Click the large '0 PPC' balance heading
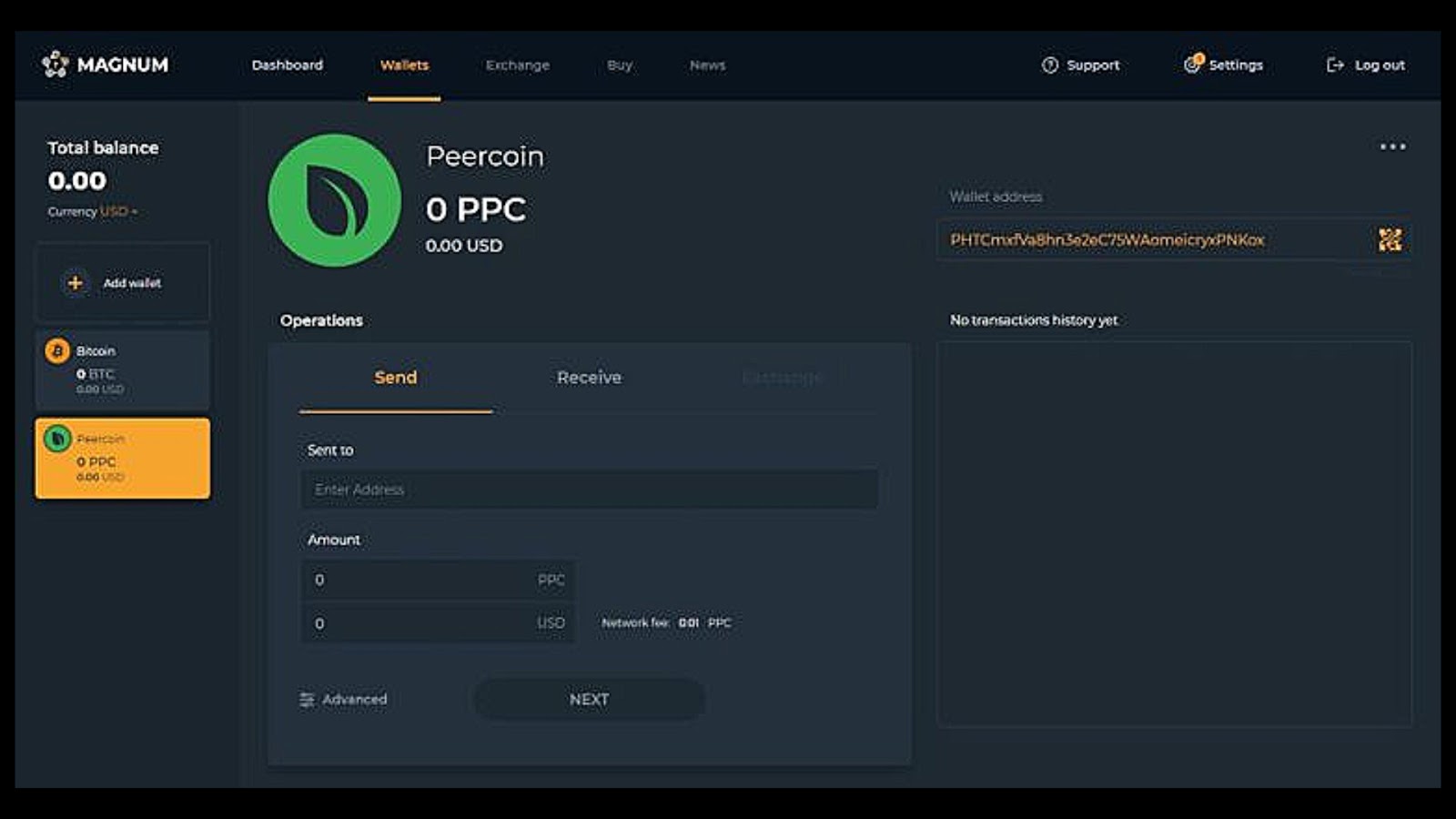 [x=476, y=209]
